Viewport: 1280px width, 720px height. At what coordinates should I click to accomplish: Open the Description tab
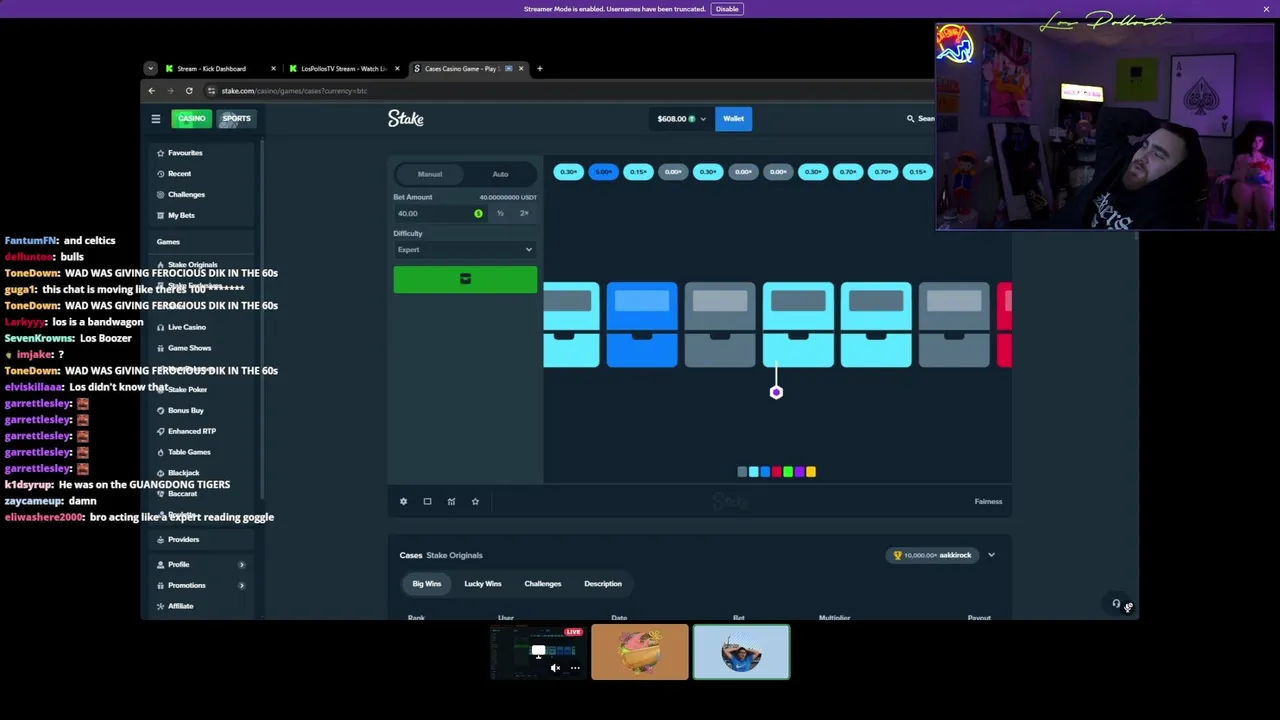603,584
